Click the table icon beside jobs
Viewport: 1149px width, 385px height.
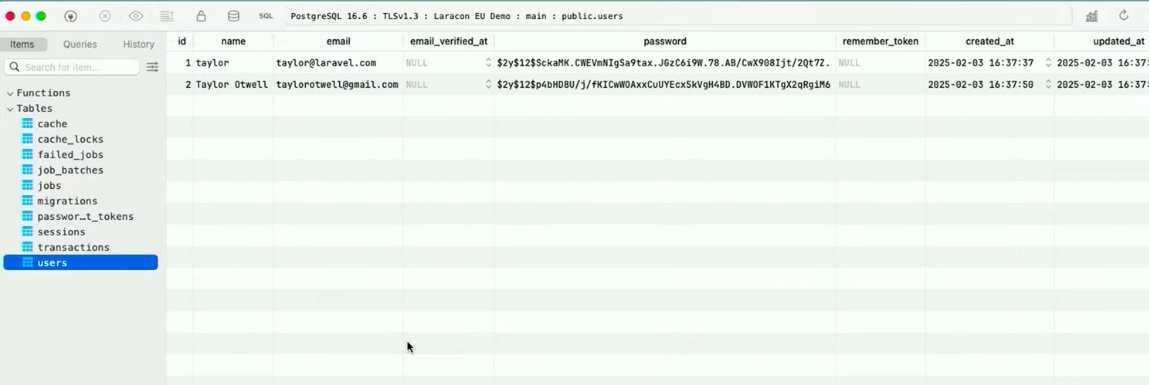[28, 186]
